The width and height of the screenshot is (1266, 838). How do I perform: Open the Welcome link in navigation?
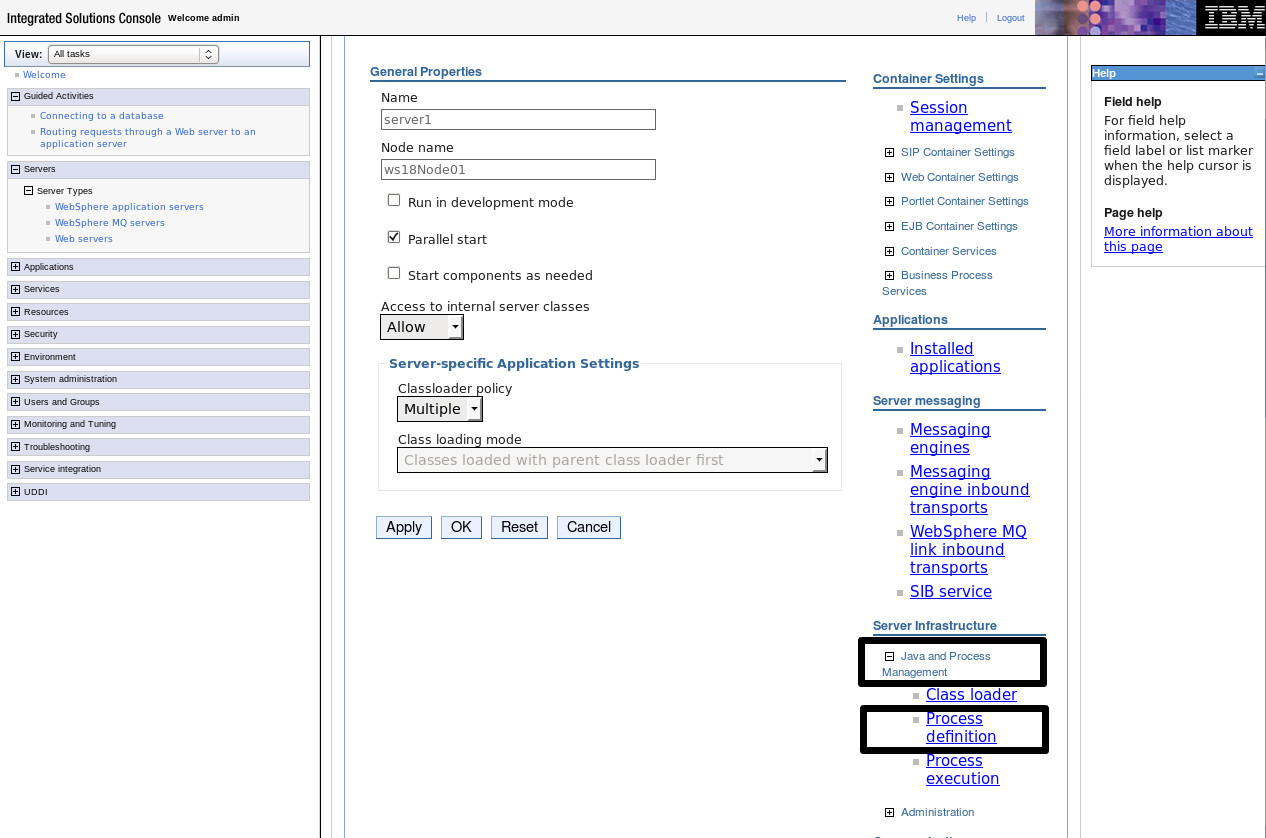(x=44, y=75)
